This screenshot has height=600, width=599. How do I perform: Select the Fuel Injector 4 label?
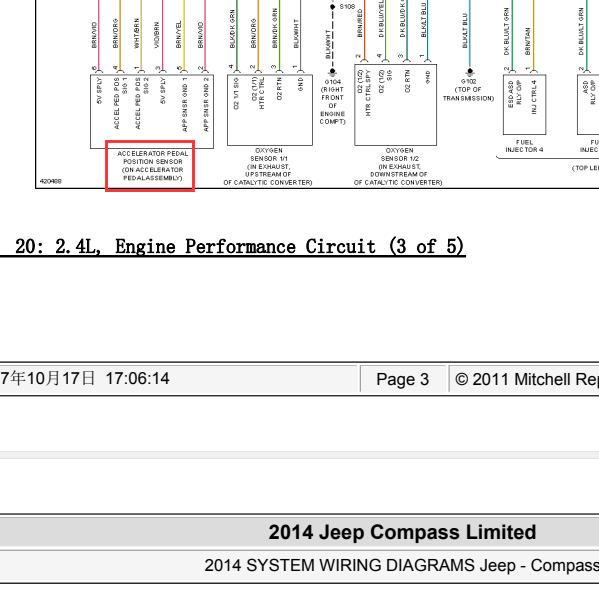[x=524, y=146]
